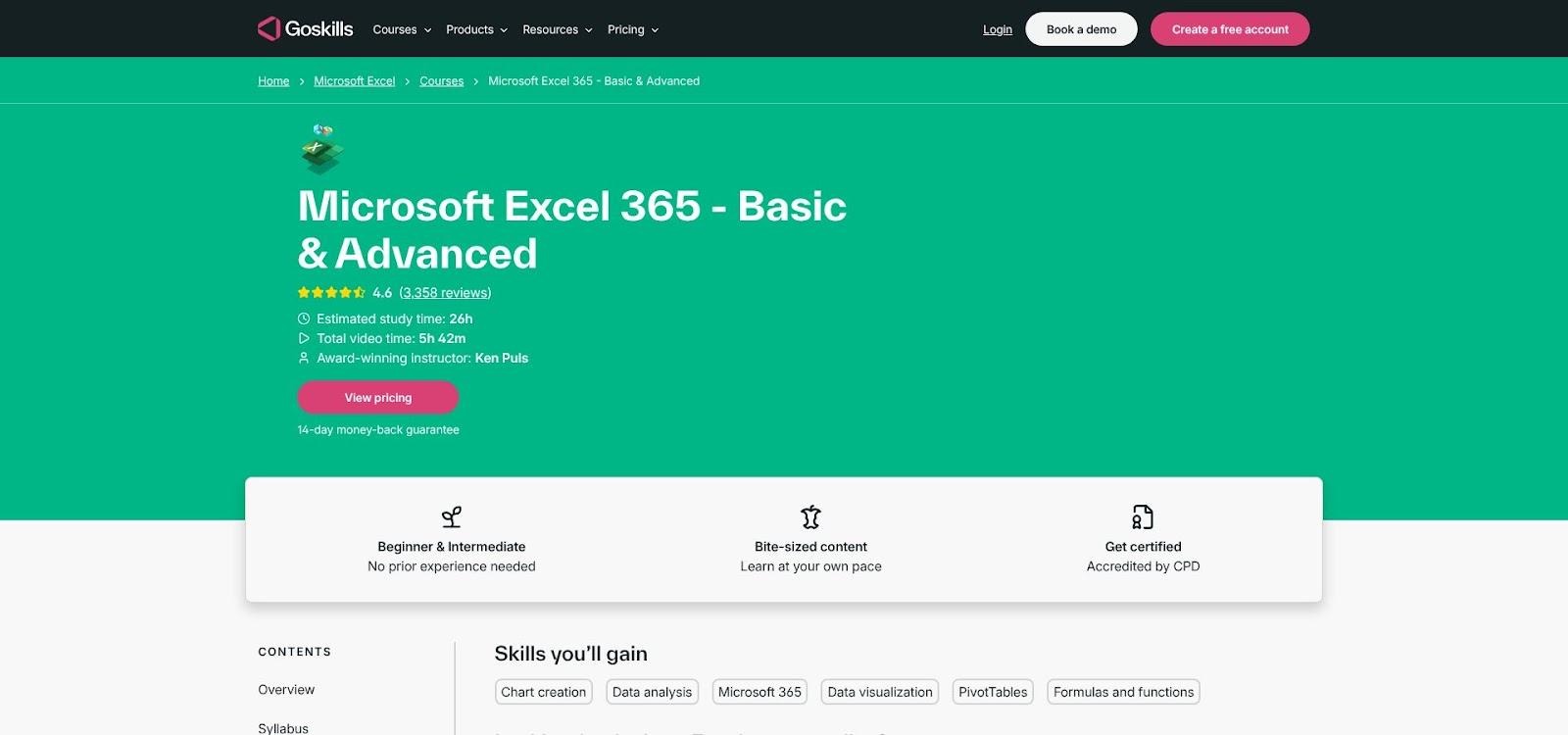
Task: Click the 4.6 rating value
Action: pos(382,293)
